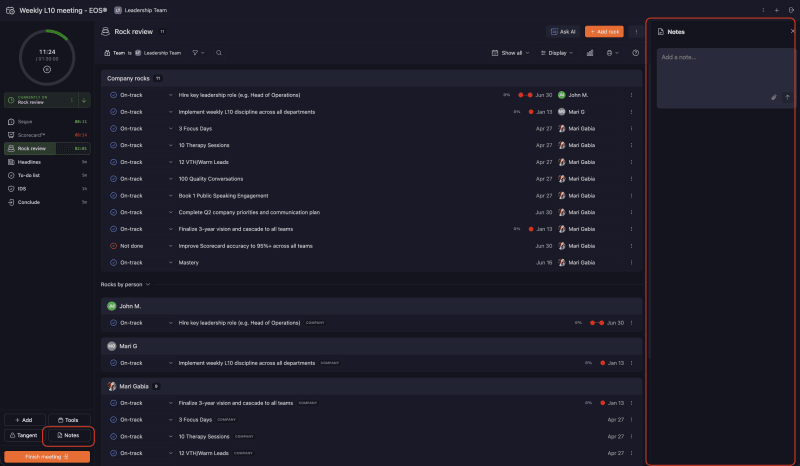
Task: Ask AI about the rocks
Action: point(563,32)
